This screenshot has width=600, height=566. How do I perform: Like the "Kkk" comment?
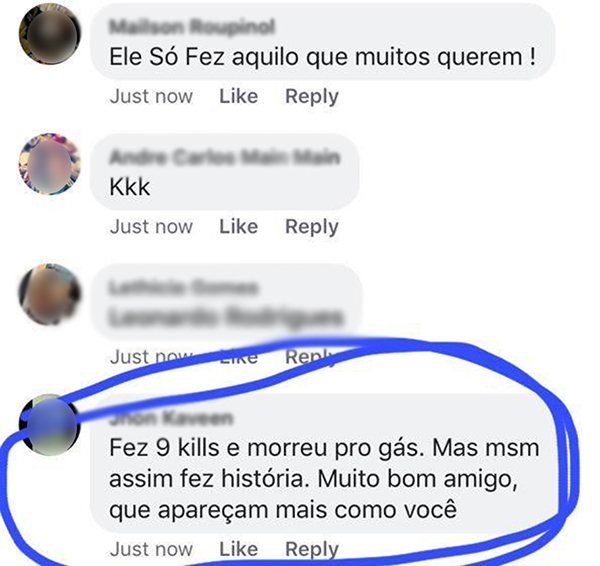click(x=238, y=227)
